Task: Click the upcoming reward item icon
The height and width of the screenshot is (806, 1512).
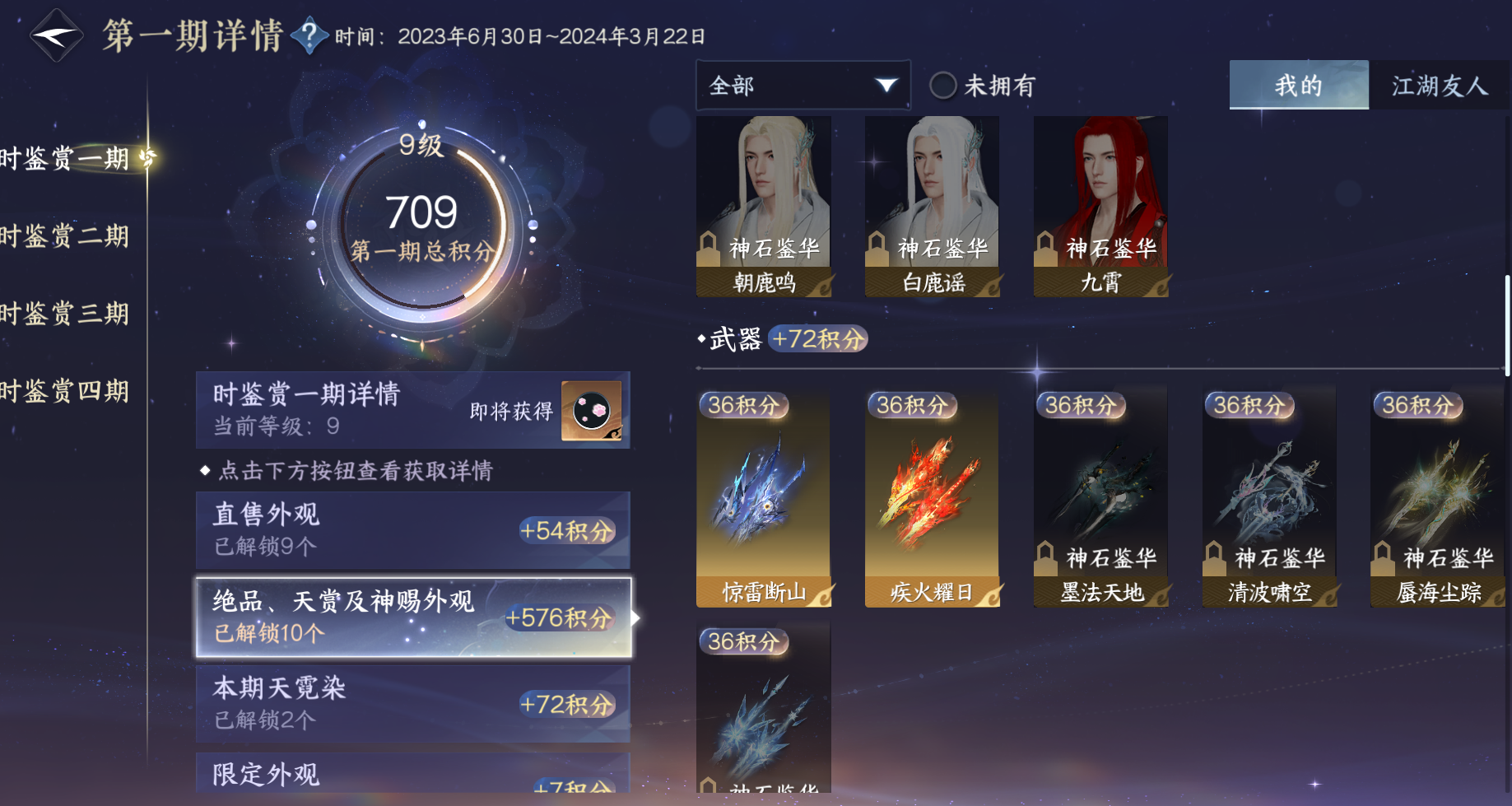Action: tap(591, 410)
